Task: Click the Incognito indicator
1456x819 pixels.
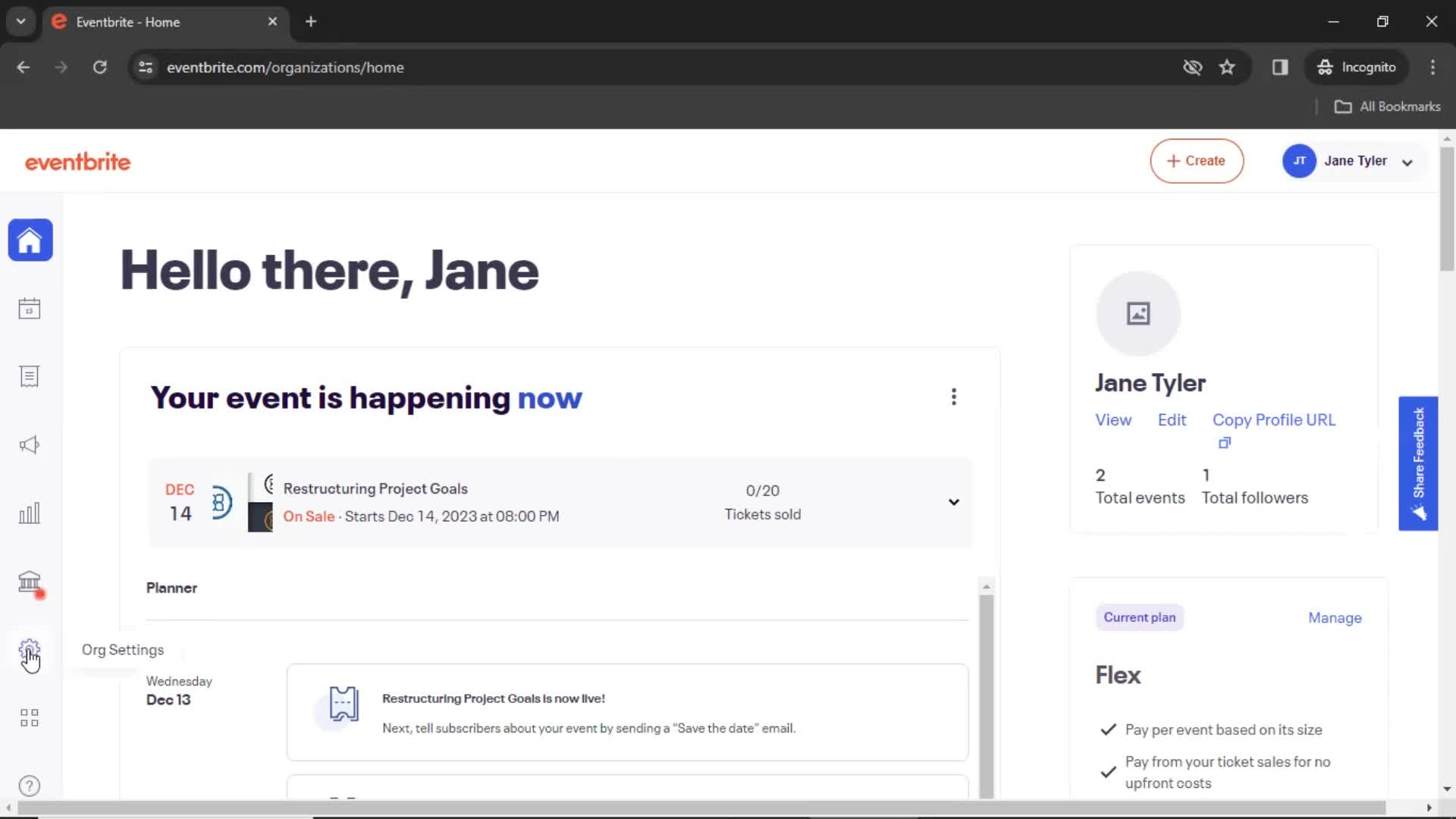Action: click(1357, 67)
